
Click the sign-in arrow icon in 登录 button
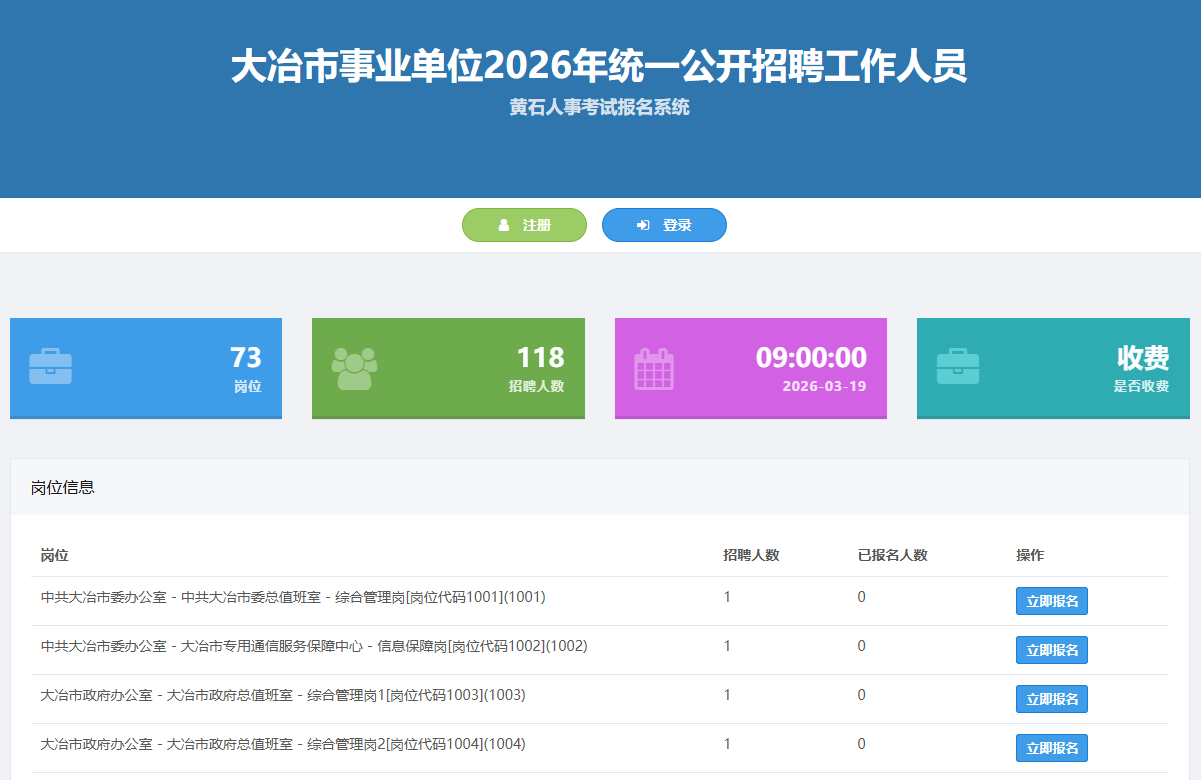click(643, 226)
